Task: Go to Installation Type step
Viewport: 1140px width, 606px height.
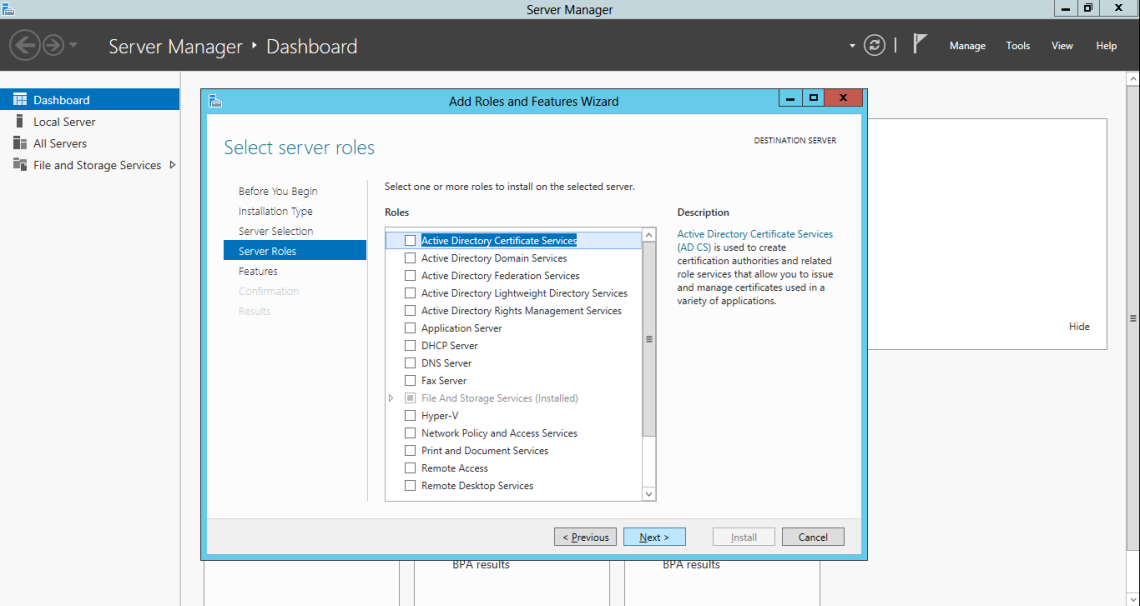Action: click(276, 211)
